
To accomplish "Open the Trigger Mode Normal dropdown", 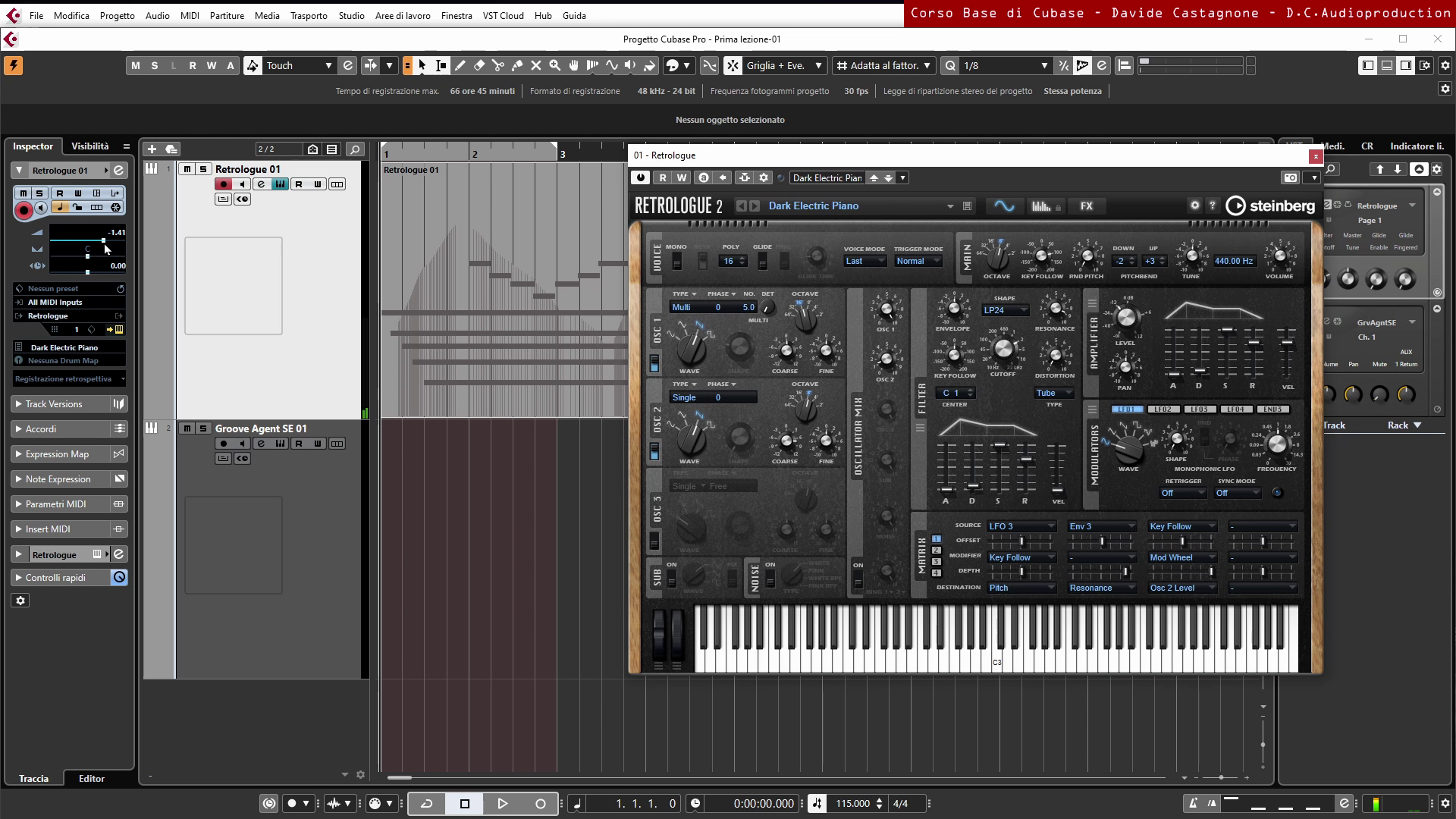I will point(918,261).
